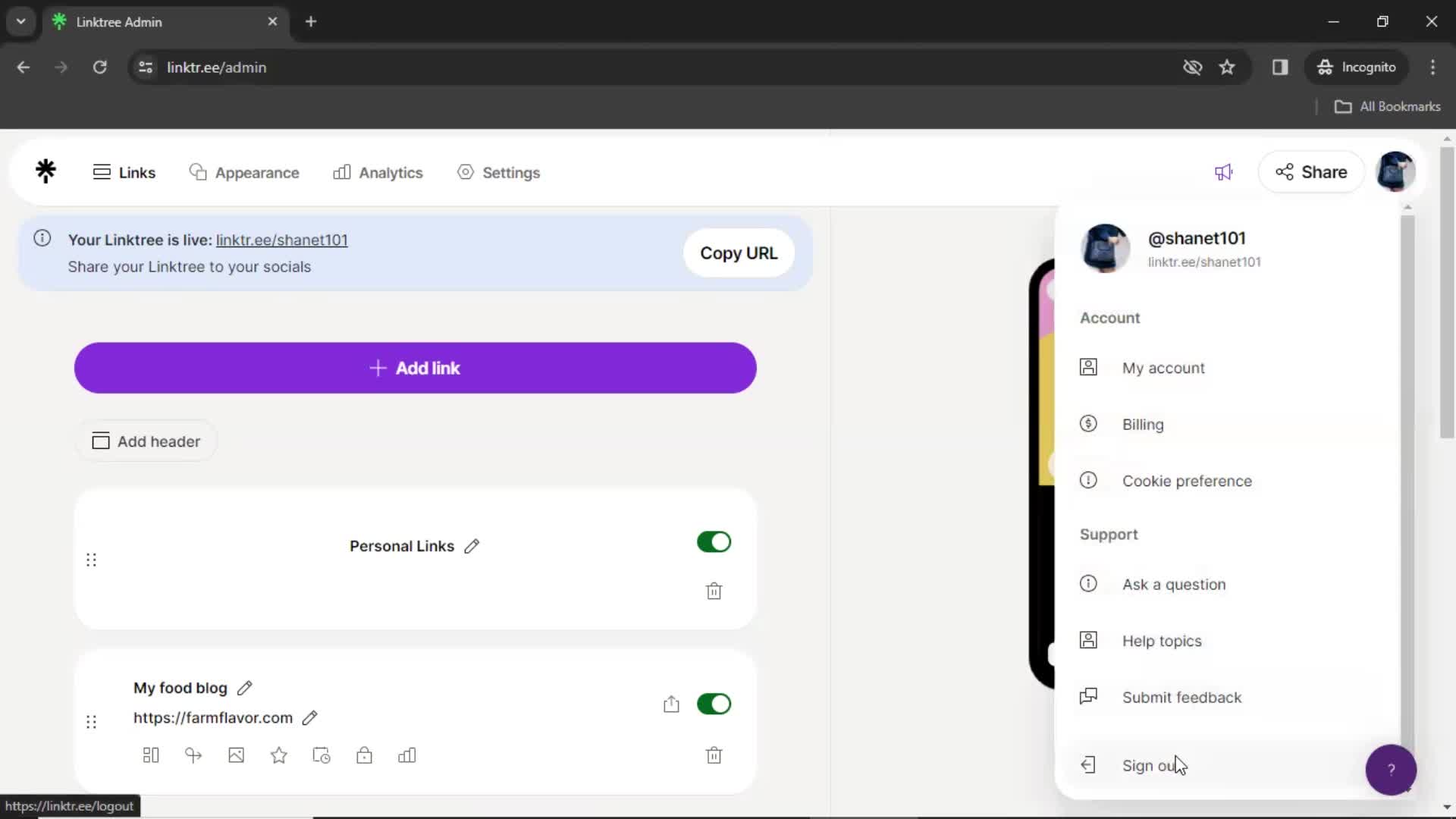Open layout icon on My food blog
The height and width of the screenshot is (819, 1456).
[x=151, y=755]
